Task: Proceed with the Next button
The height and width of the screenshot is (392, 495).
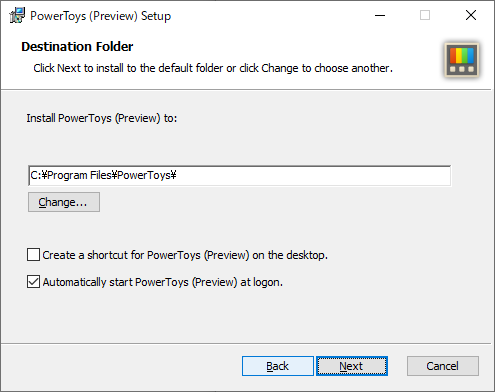Action: (x=352, y=366)
